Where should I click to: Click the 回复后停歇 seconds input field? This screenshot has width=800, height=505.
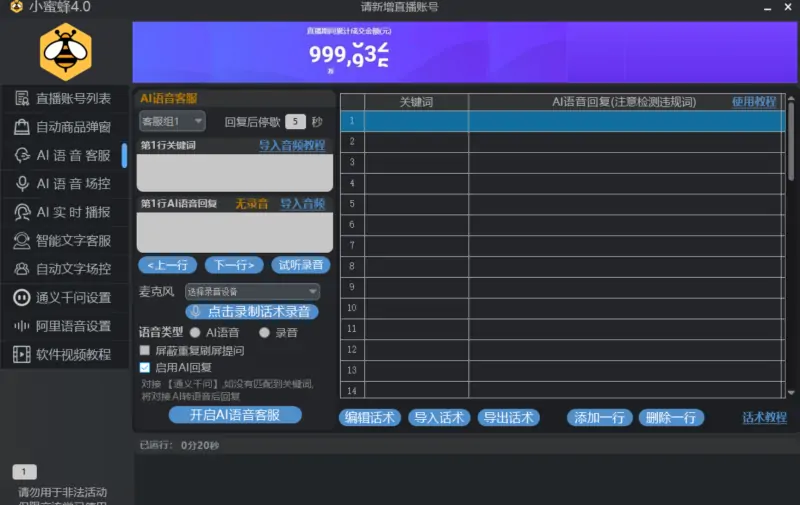point(295,122)
